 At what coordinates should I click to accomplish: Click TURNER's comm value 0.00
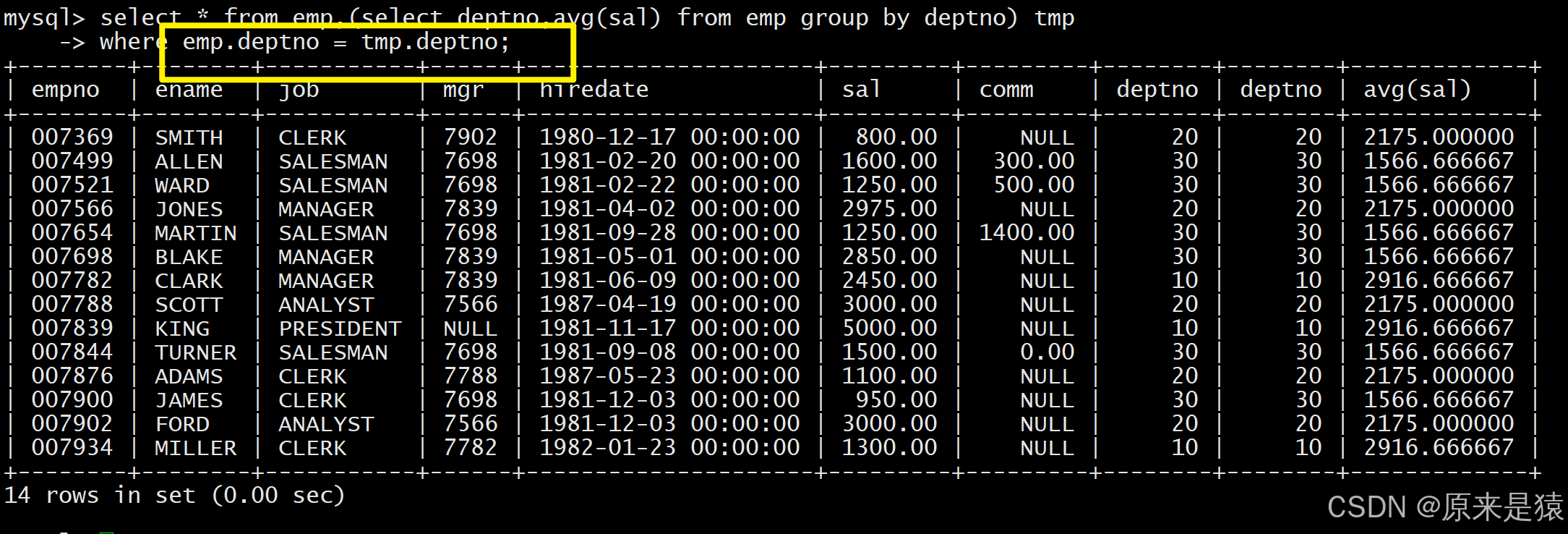pyautogui.click(x=1048, y=352)
